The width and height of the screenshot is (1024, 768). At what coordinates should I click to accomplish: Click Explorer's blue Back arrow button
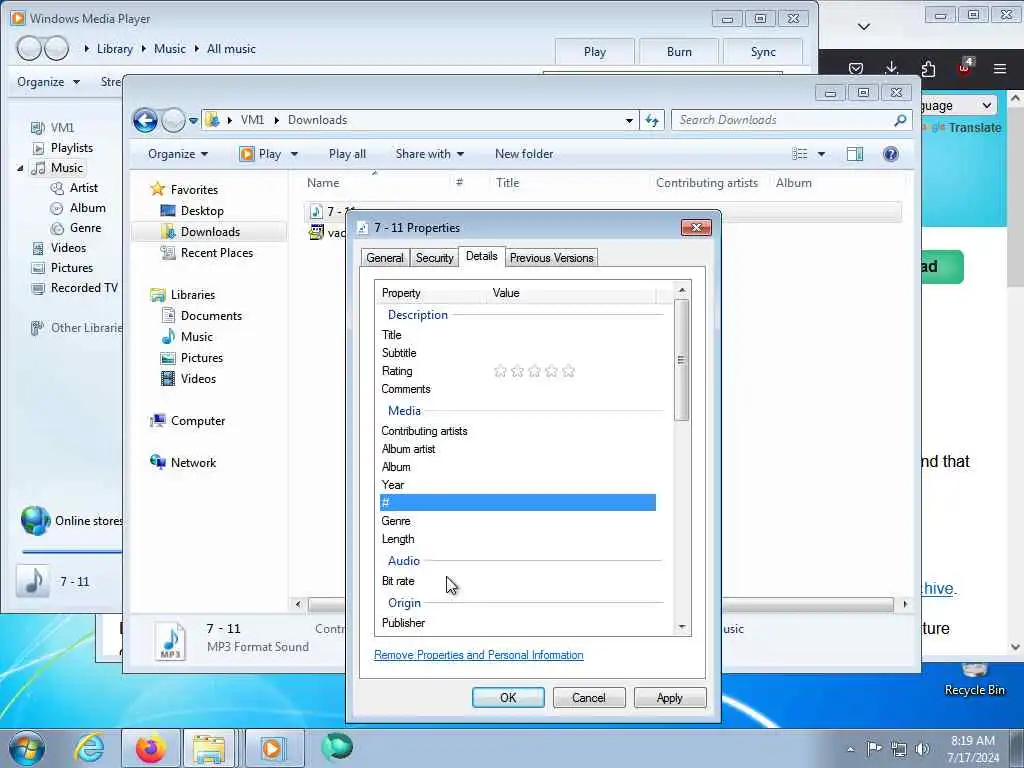[145, 120]
